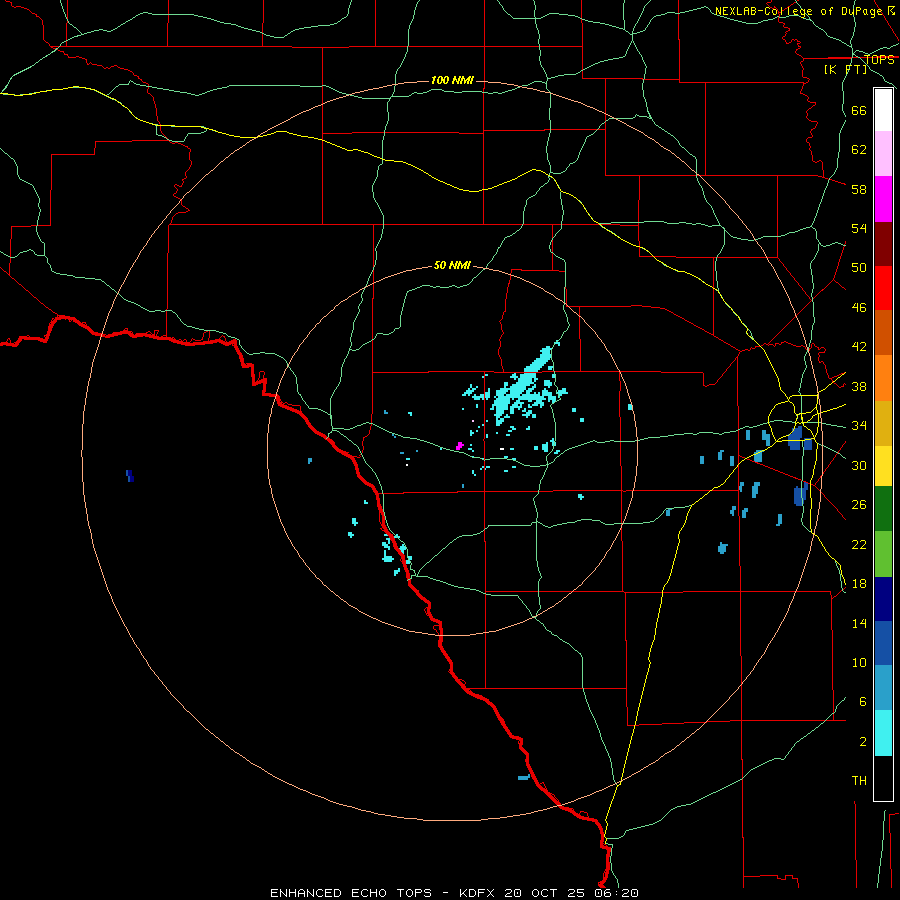Click the legend value "10"
The width and height of the screenshot is (900, 900).
pyautogui.click(x=859, y=663)
